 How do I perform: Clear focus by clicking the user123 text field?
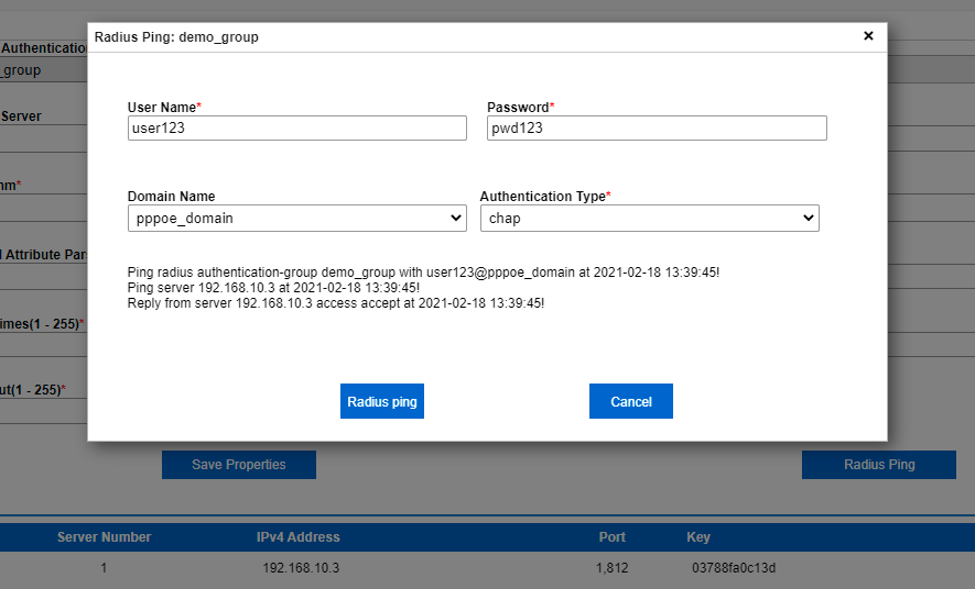coord(295,127)
